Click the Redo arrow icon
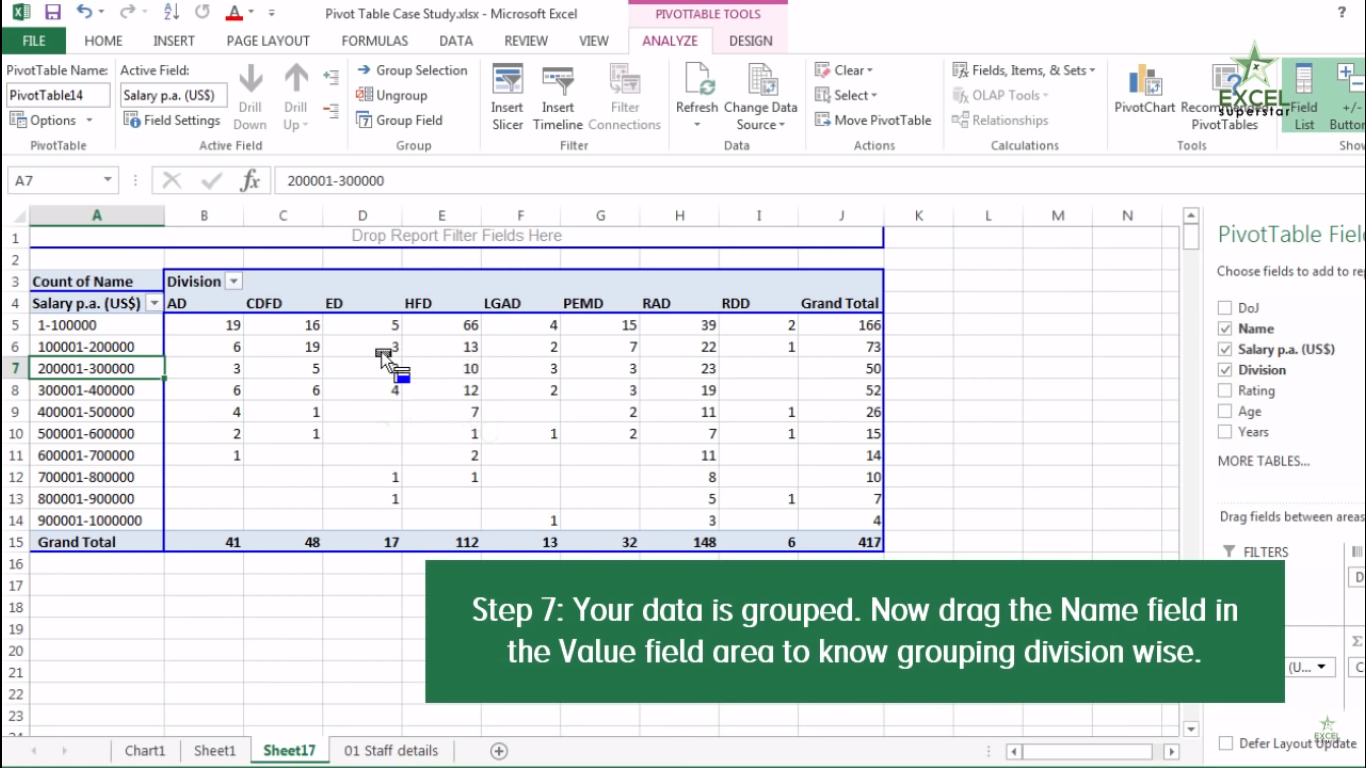Viewport: 1366px width, 768px height. click(126, 13)
